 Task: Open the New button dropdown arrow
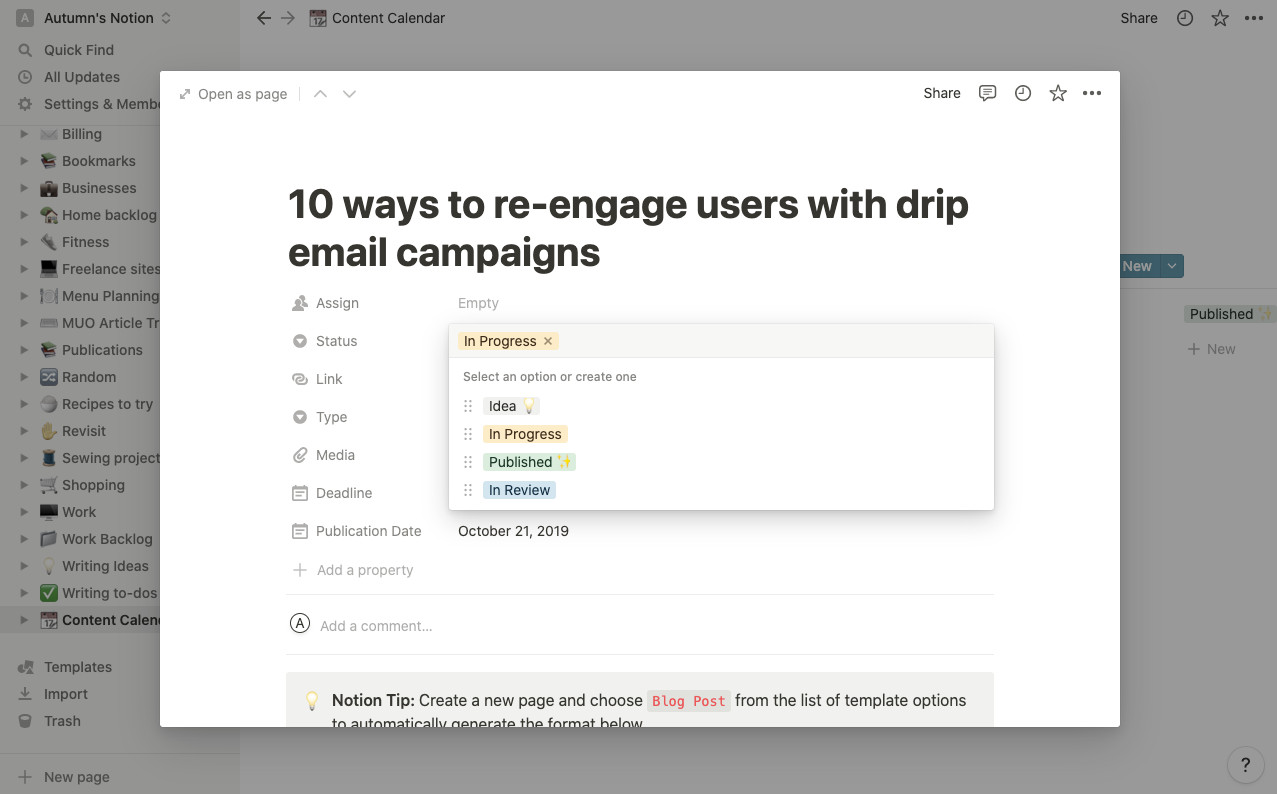point(1173,266)
